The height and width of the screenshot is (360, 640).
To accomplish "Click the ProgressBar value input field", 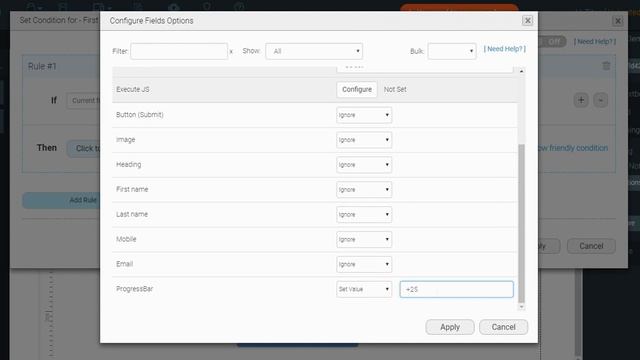I will click(456, 289).
